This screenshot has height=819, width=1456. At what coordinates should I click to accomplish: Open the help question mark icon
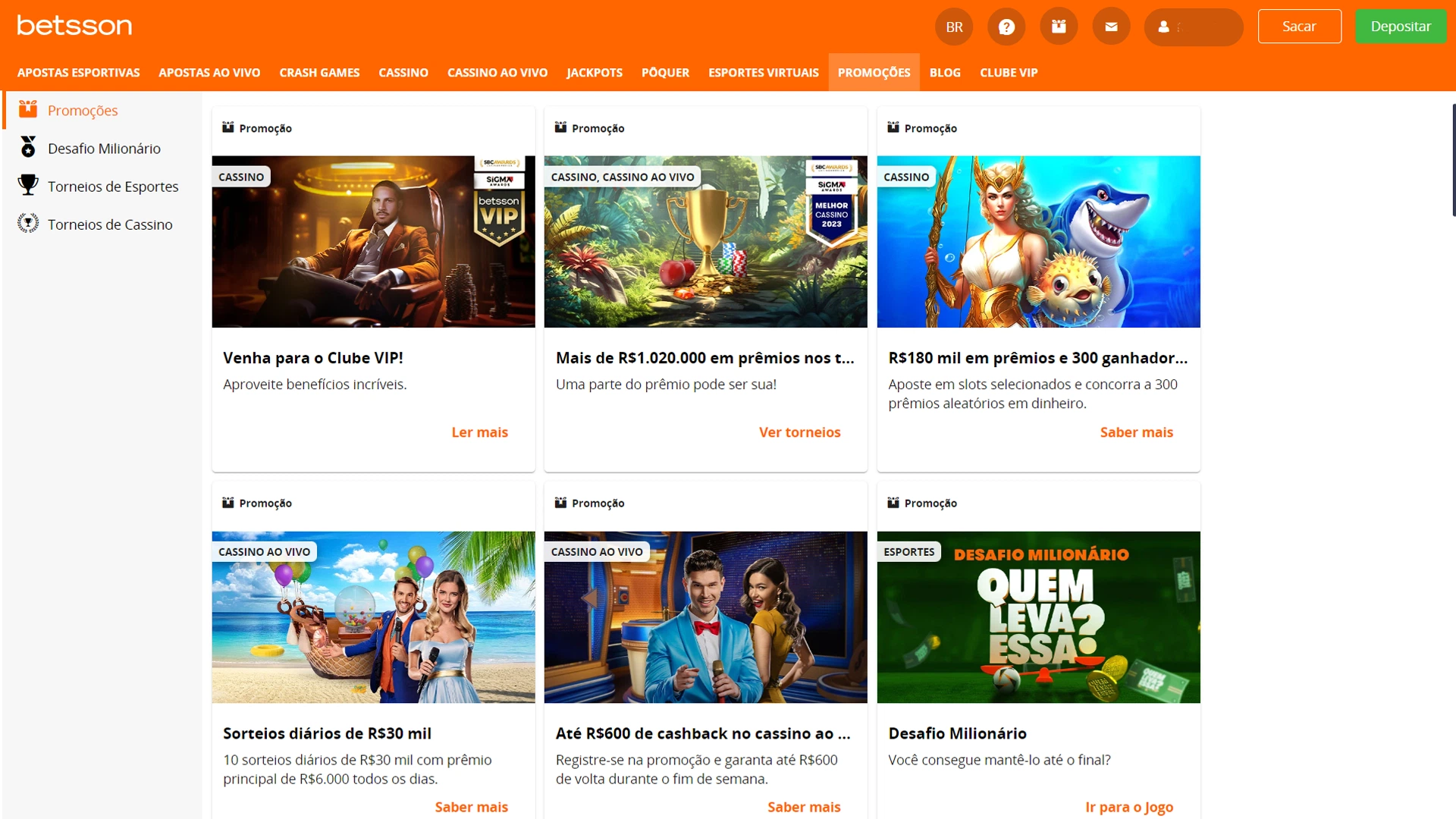1006,27
